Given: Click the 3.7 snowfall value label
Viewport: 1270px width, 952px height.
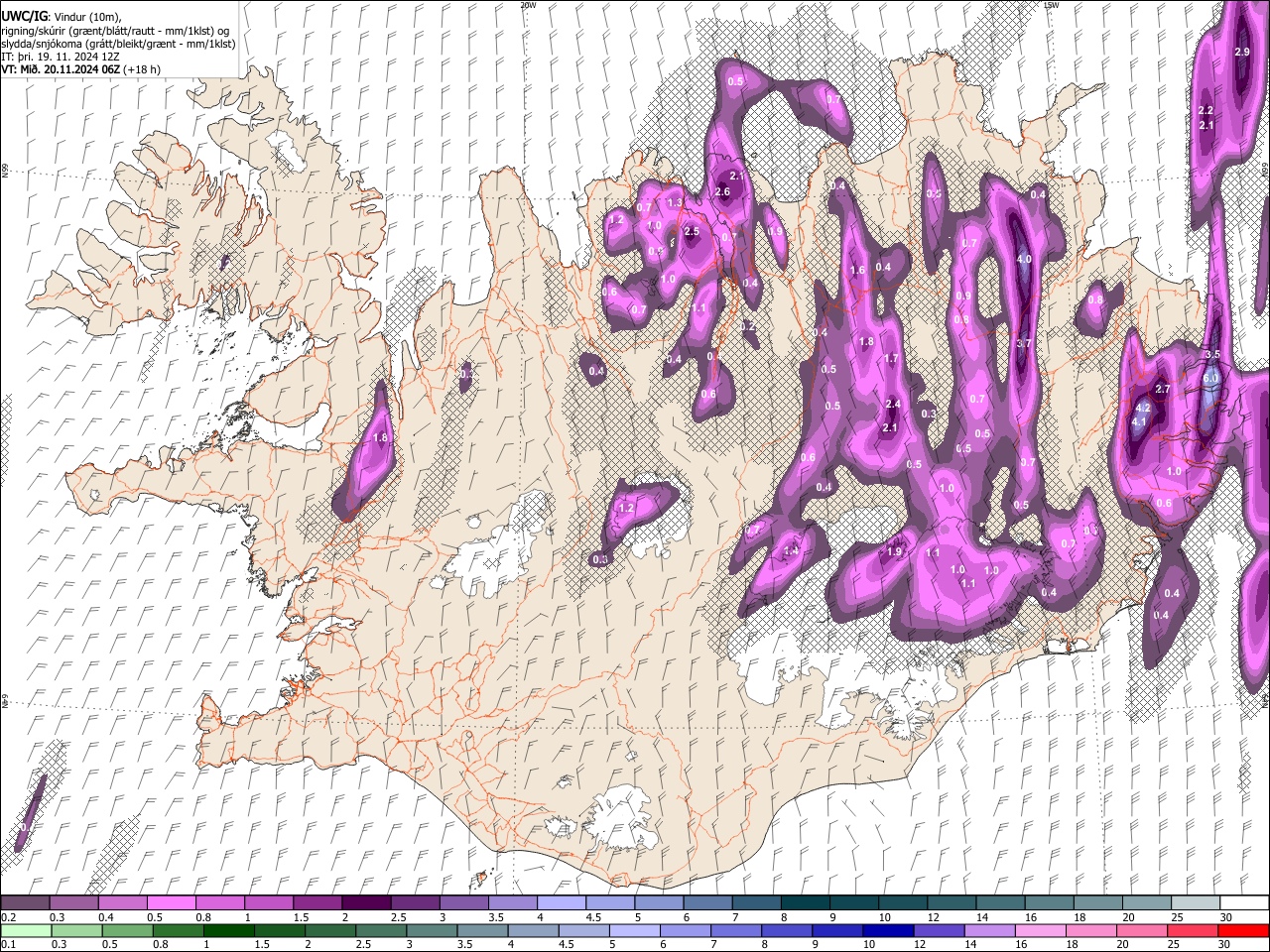Looking at the screenshot, I should click(1024, 343).
